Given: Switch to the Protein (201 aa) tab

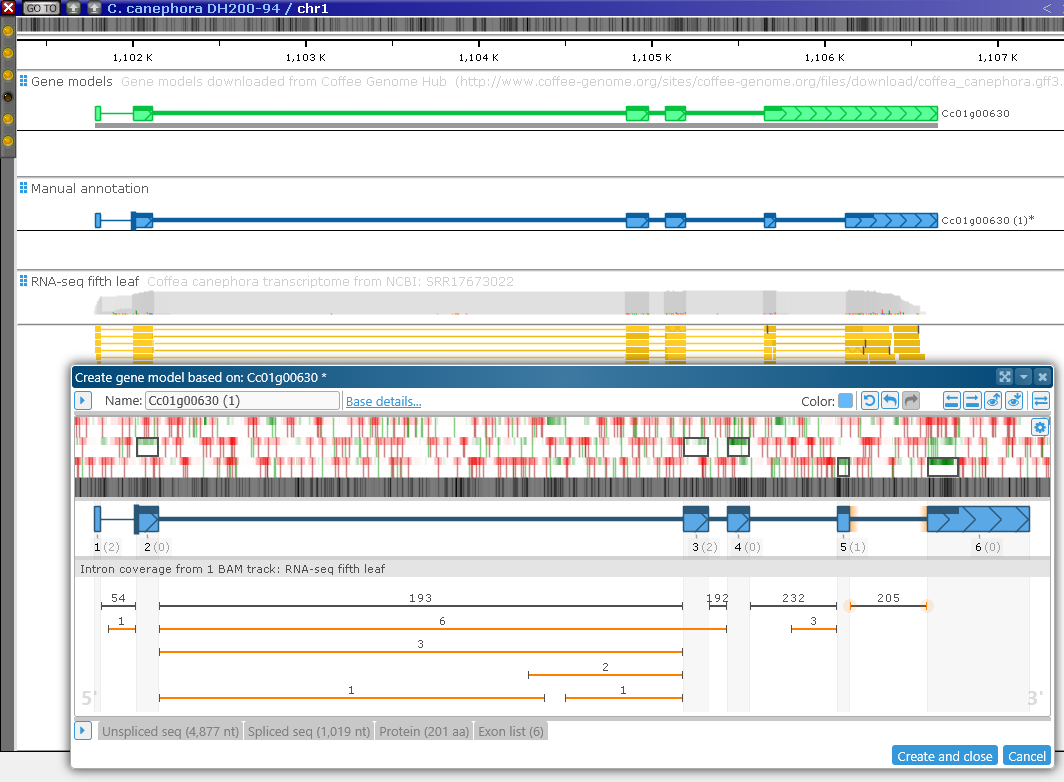Looking at the screenshot, I should [x=423, y=732].
